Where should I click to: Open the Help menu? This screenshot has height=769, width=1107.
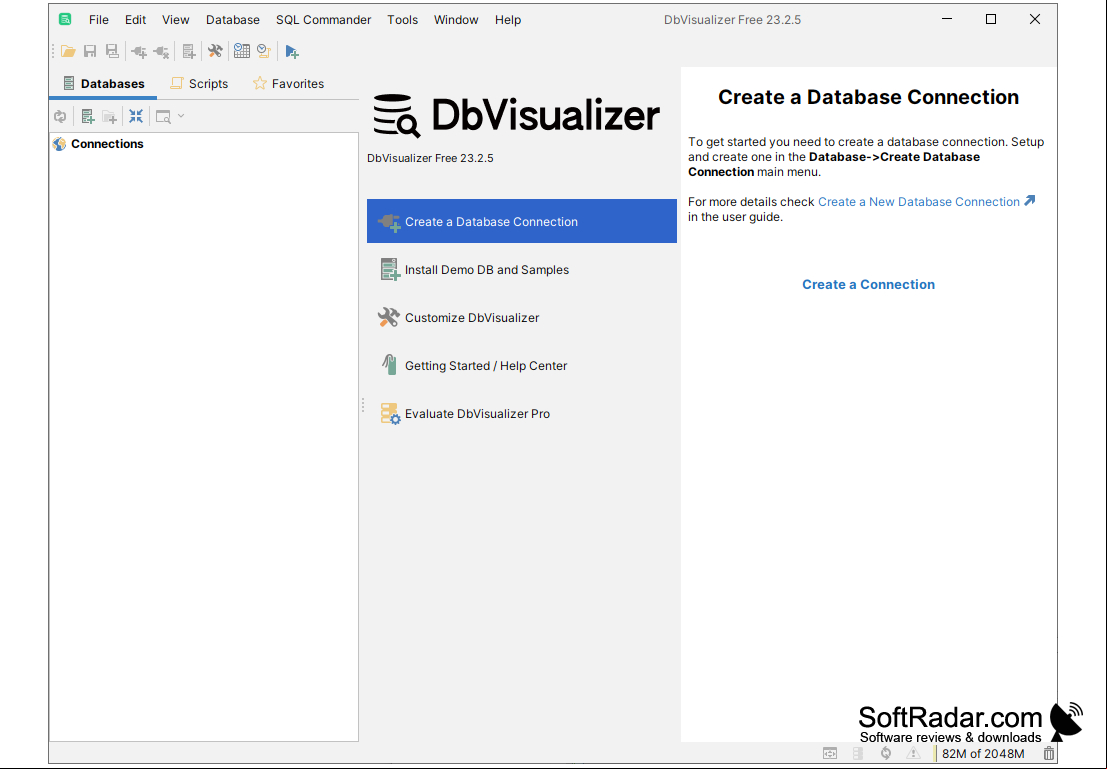508,20
